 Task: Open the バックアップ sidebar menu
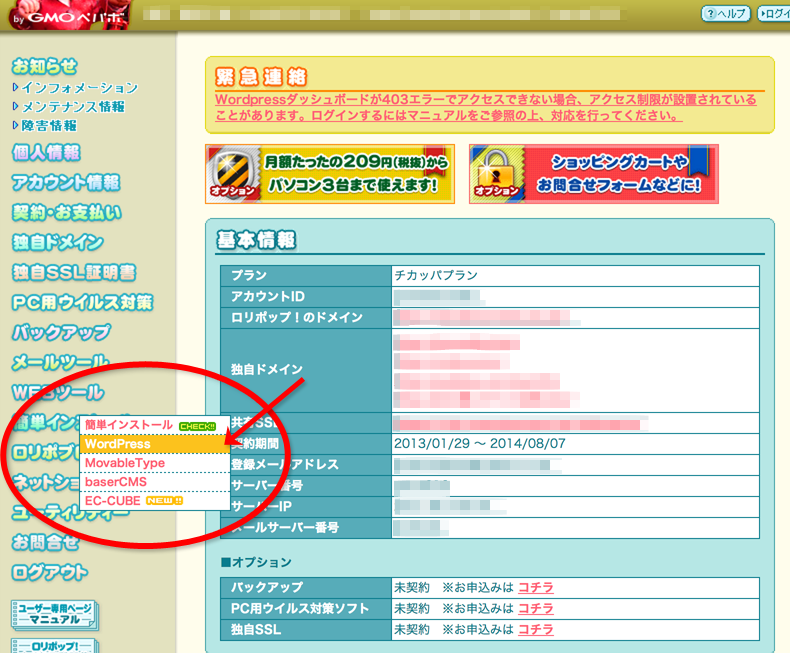click(x=61, y=332)
